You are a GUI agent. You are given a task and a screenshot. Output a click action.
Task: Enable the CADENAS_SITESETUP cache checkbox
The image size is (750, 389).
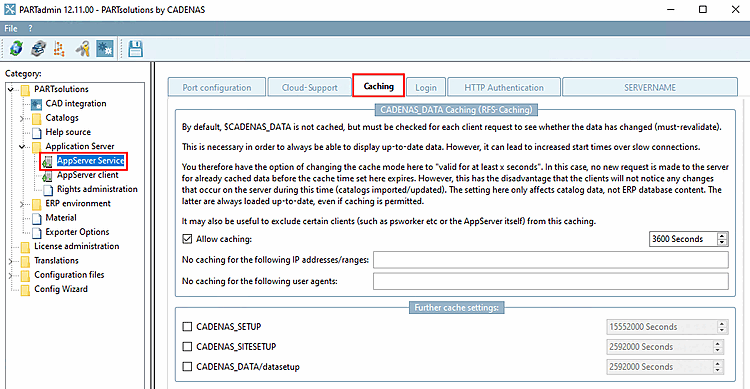[187, 346]
